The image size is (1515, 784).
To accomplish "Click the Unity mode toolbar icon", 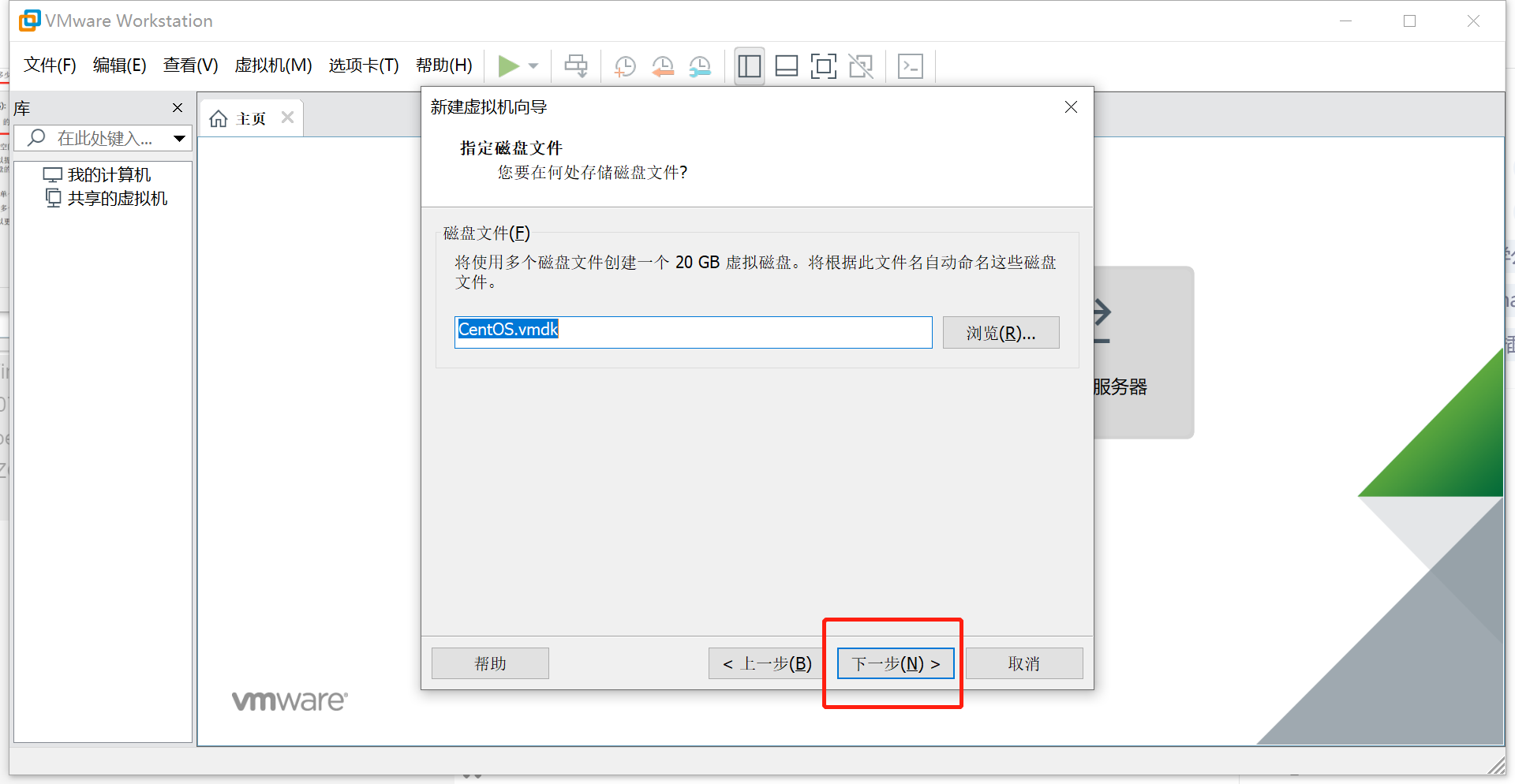I will click(861, 66).
